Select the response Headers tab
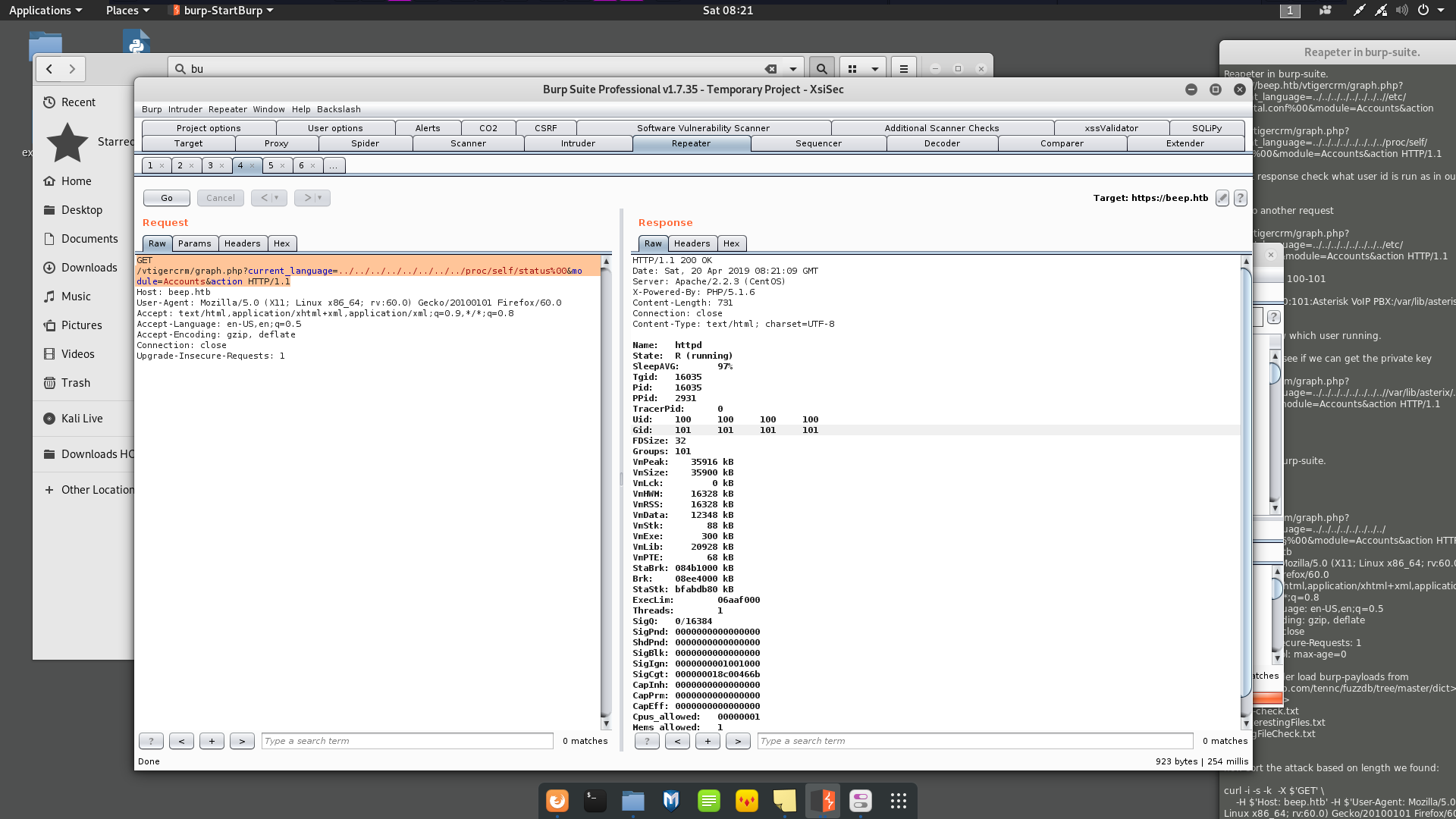This screenshot has height=819, width=1456. (x=692, y=243)
